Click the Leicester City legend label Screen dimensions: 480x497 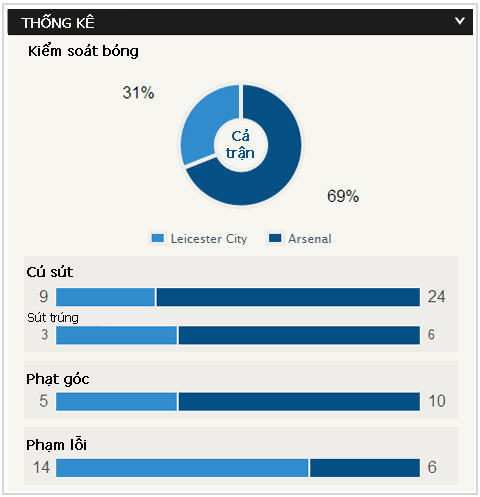point(209,239)
